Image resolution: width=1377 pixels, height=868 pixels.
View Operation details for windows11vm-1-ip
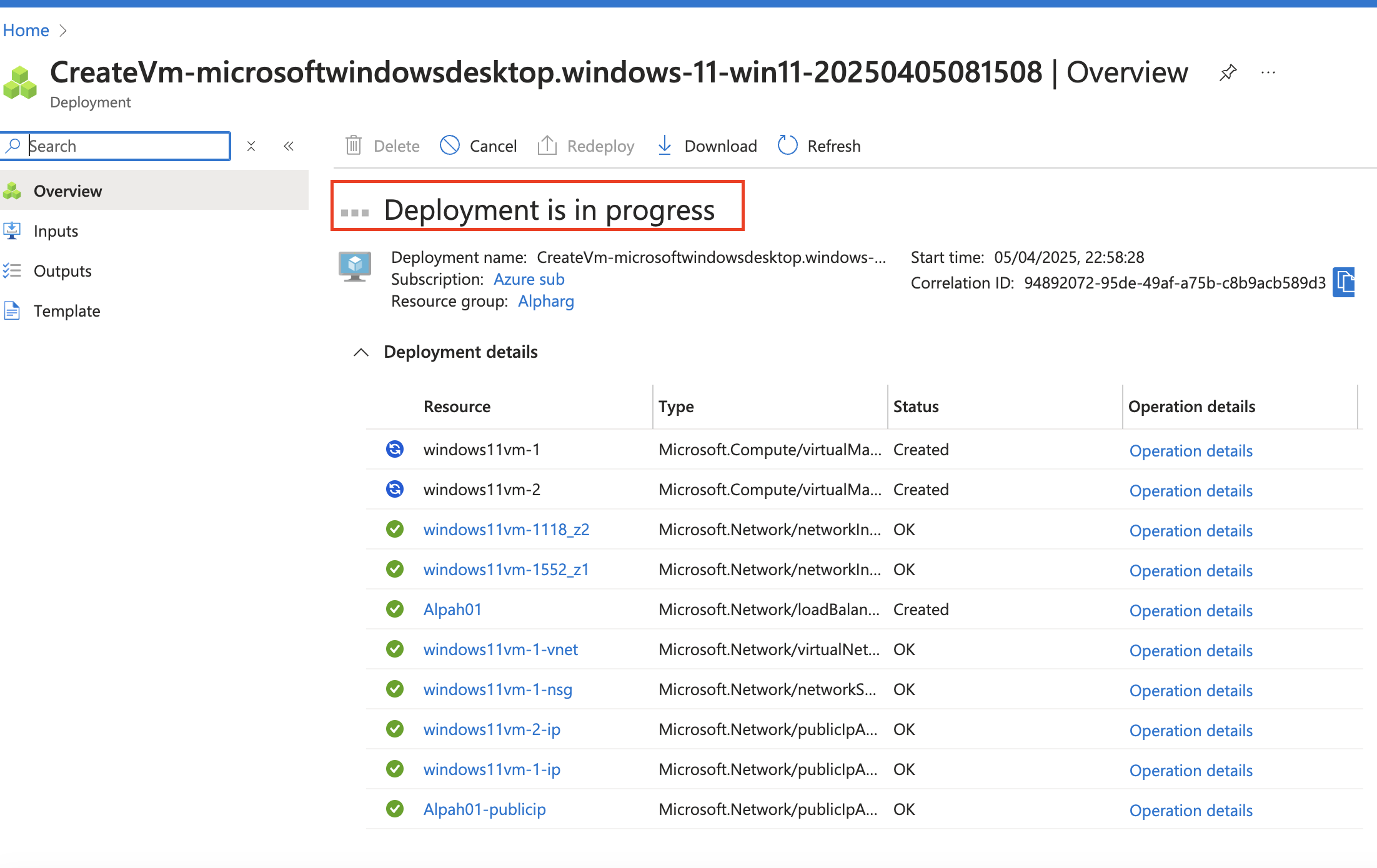[x=1191, y=771]
